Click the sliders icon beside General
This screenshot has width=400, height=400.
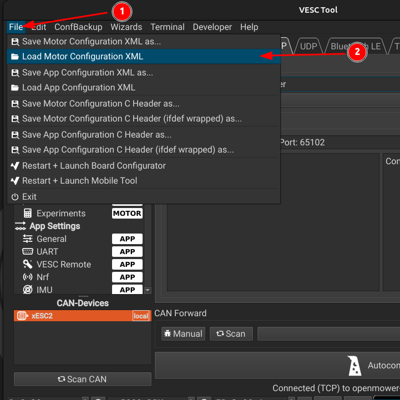click(x=28, y=239)
